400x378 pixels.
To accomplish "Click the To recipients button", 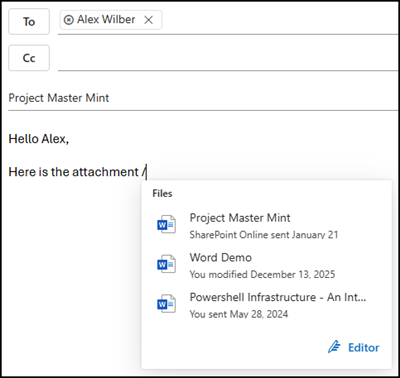I will [29, 22].
